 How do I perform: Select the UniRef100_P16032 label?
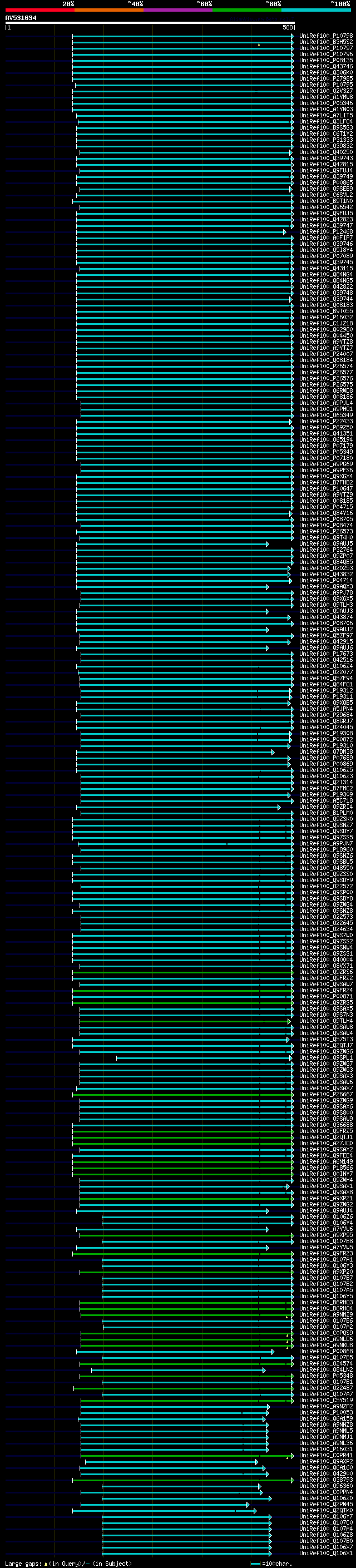click(326, 318)
